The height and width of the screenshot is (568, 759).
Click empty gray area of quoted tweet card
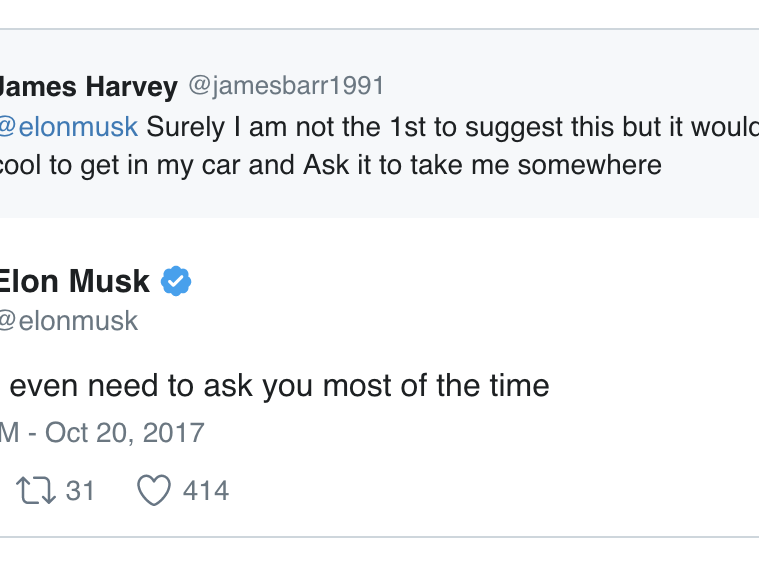(500, 198)
